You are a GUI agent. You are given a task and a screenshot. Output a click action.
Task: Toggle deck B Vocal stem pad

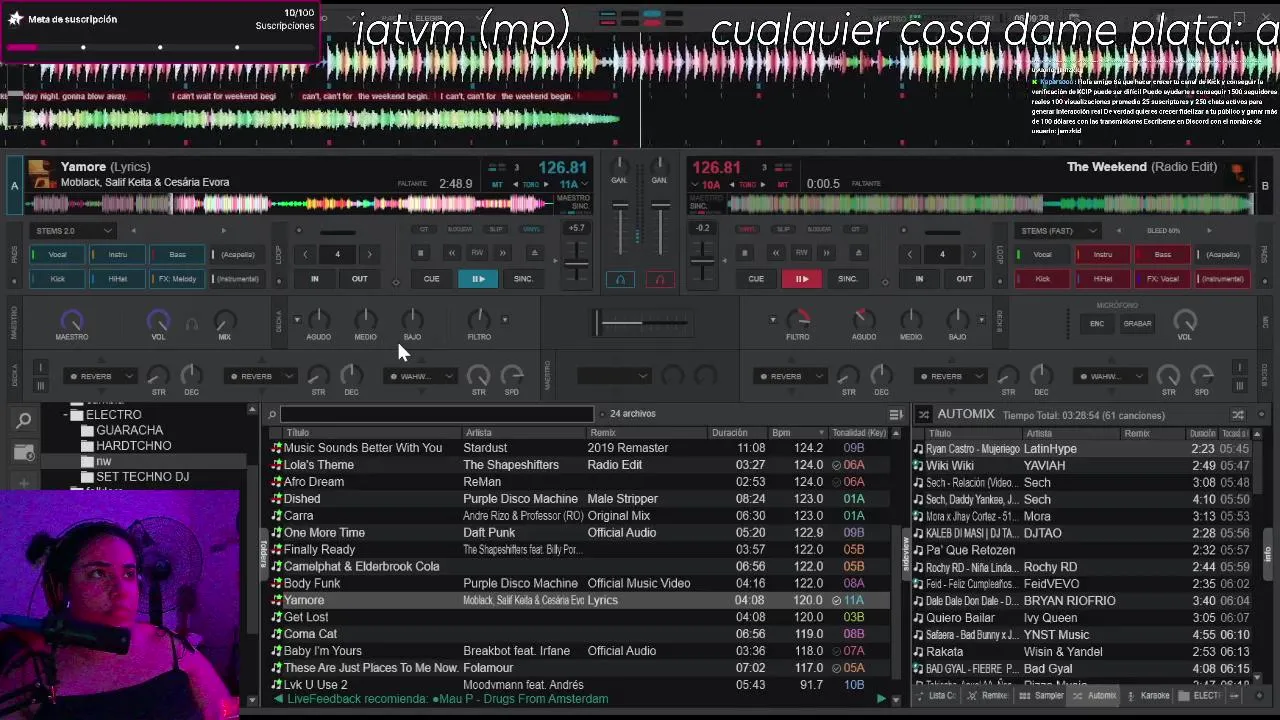click(x=1042, y=254)
